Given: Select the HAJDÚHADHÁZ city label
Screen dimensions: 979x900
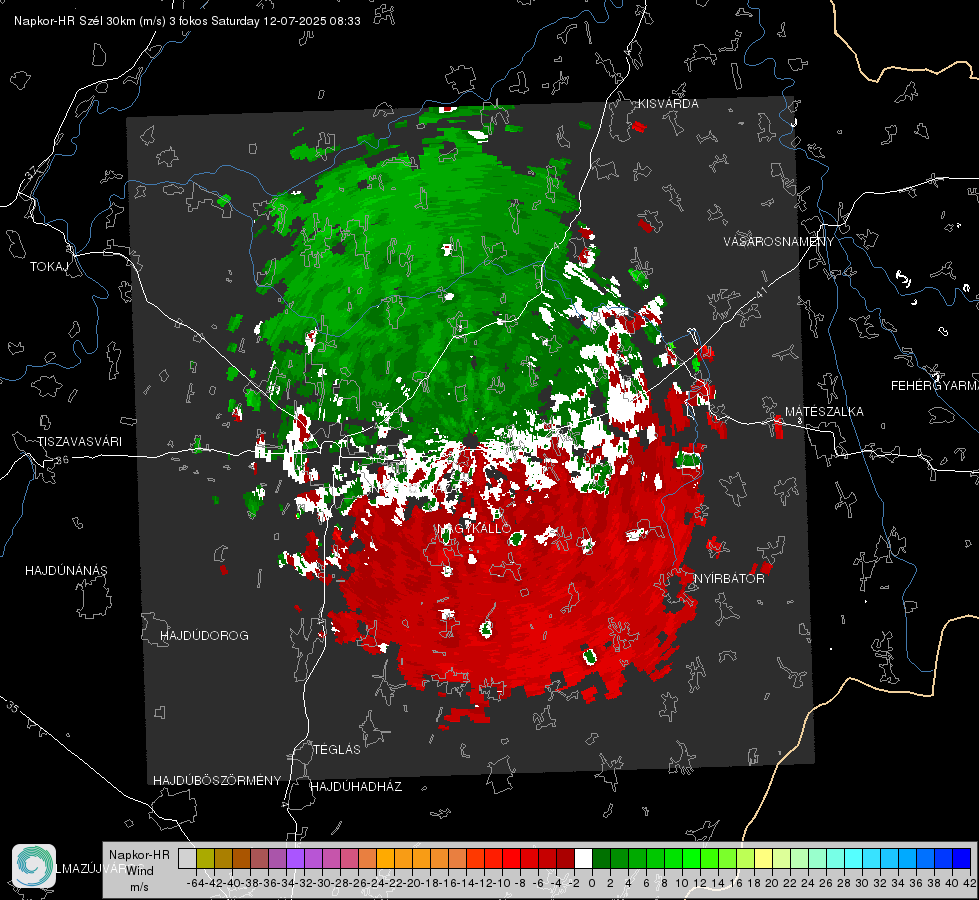Looking at the screenshot, I should tap(356, 786).
